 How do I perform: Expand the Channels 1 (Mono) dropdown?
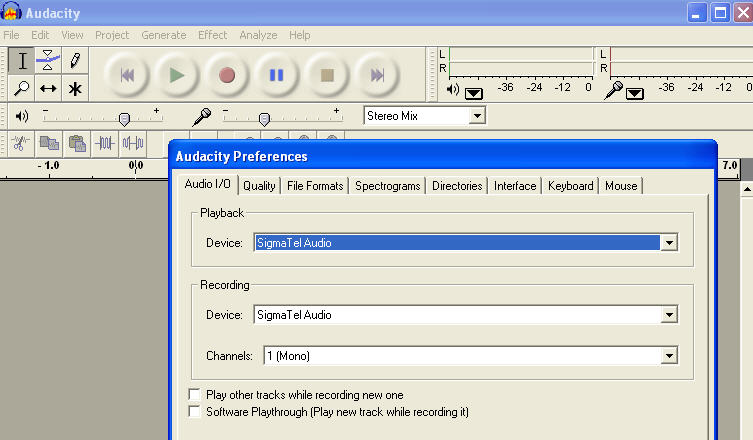point(668,356)
